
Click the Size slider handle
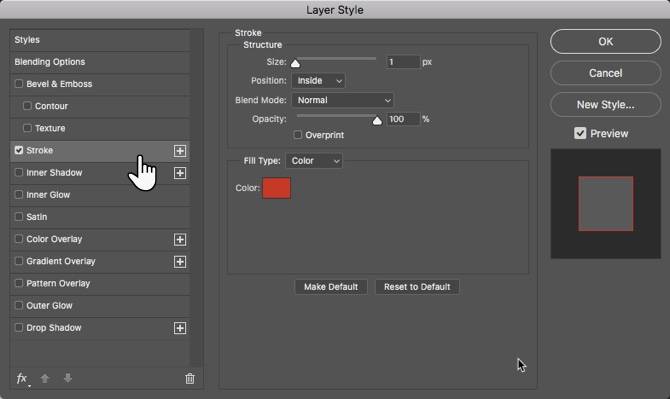point(295,64)
